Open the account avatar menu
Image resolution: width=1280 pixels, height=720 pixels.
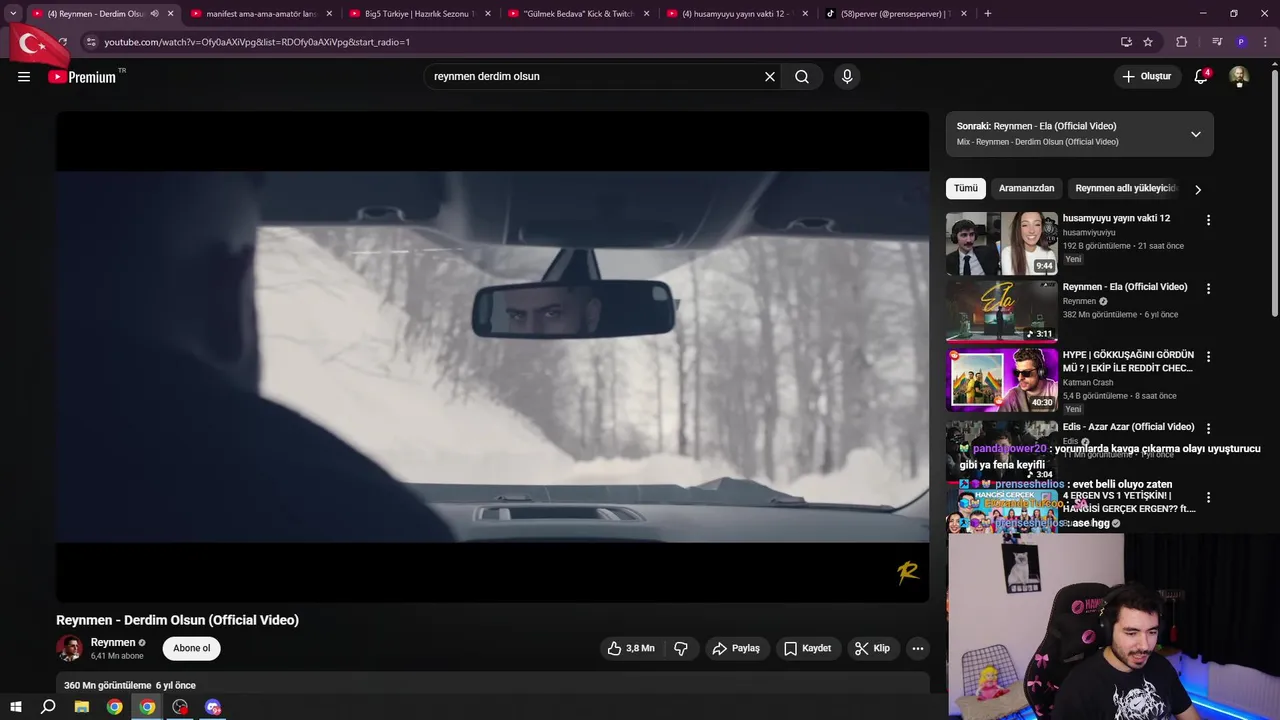pyautogui.click(x=1239, y=77)
